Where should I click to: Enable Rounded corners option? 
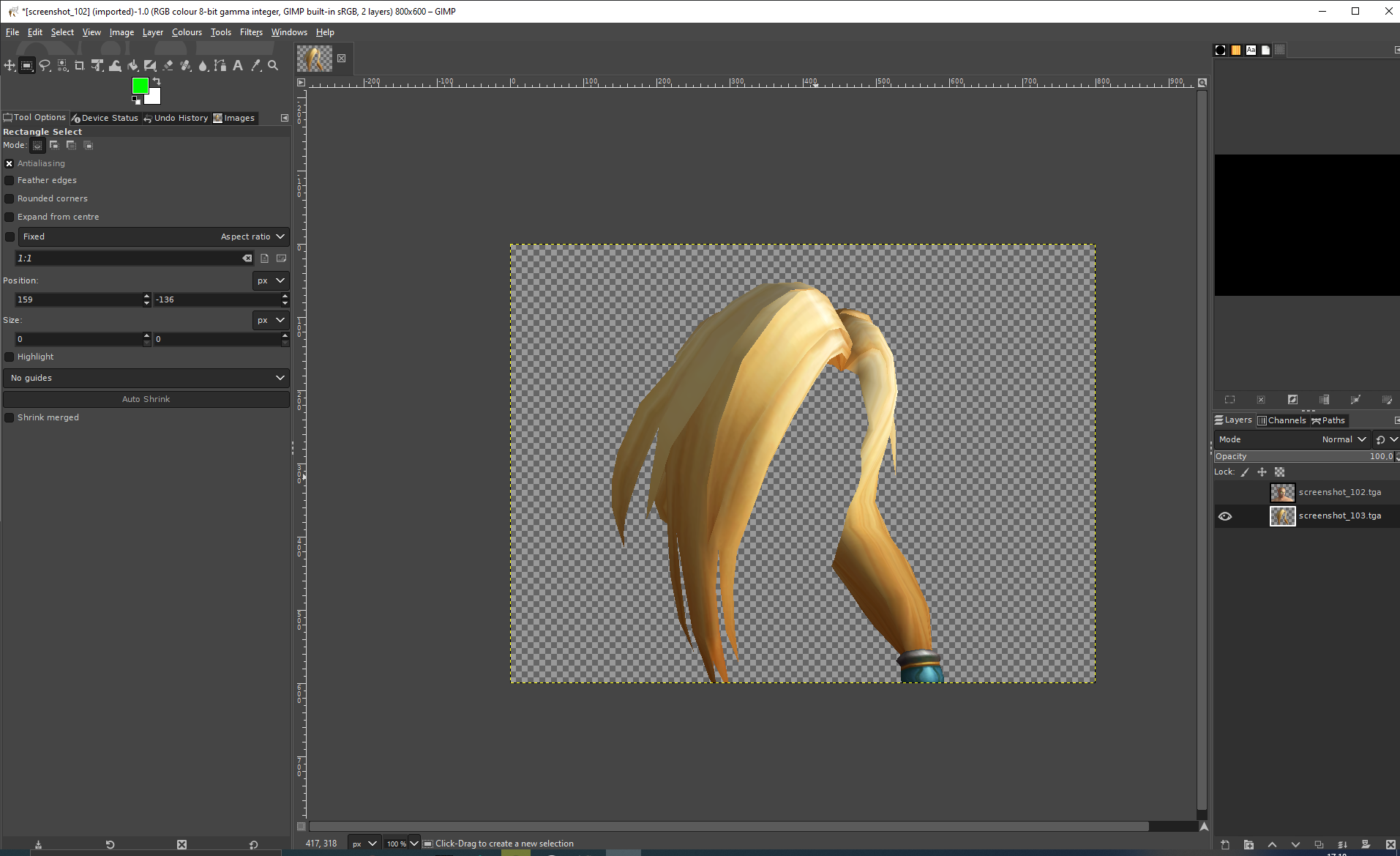(10, 198)
